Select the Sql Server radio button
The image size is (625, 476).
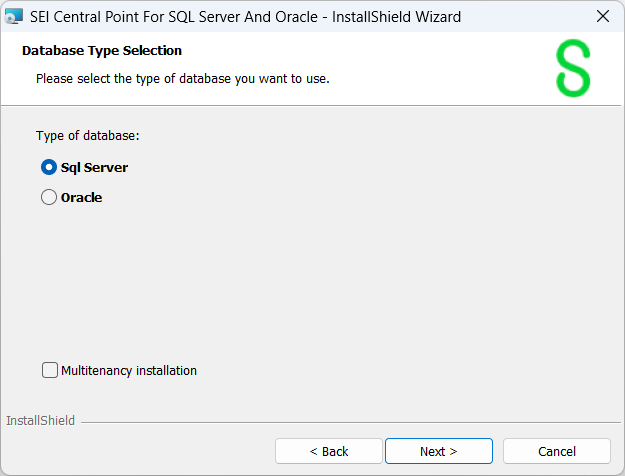coord(49,168)
